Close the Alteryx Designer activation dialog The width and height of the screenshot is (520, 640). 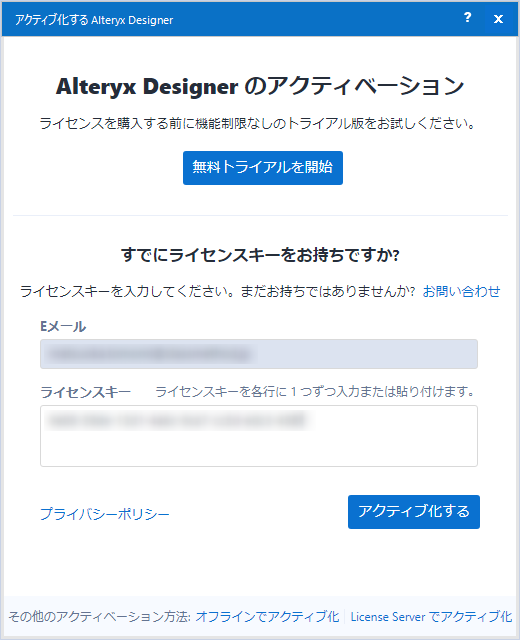click(498, 19)
